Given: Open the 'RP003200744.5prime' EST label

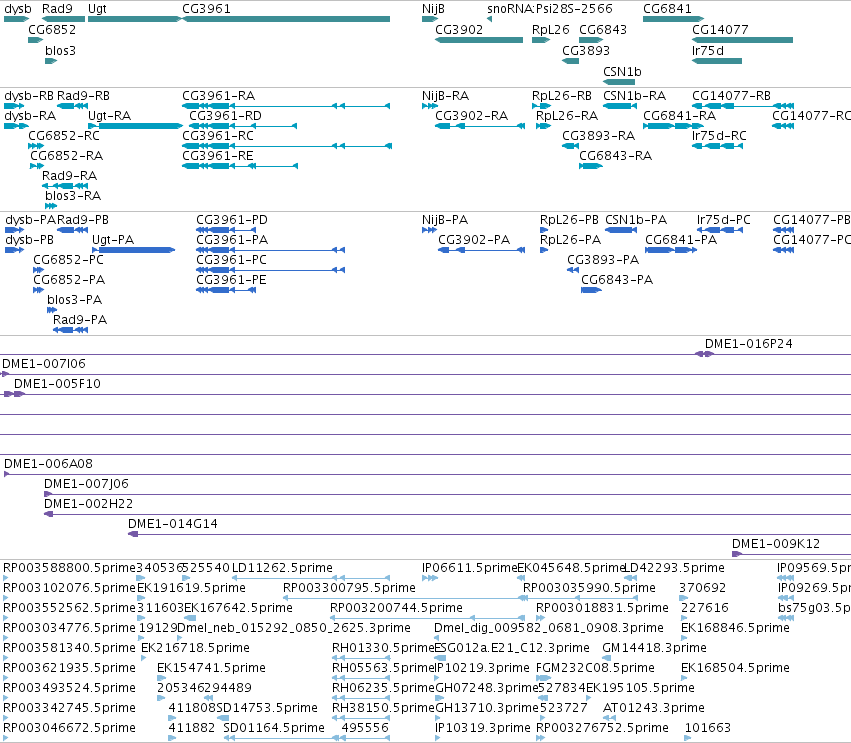Looking at the screenshot, I should click(x=396, y=608).
